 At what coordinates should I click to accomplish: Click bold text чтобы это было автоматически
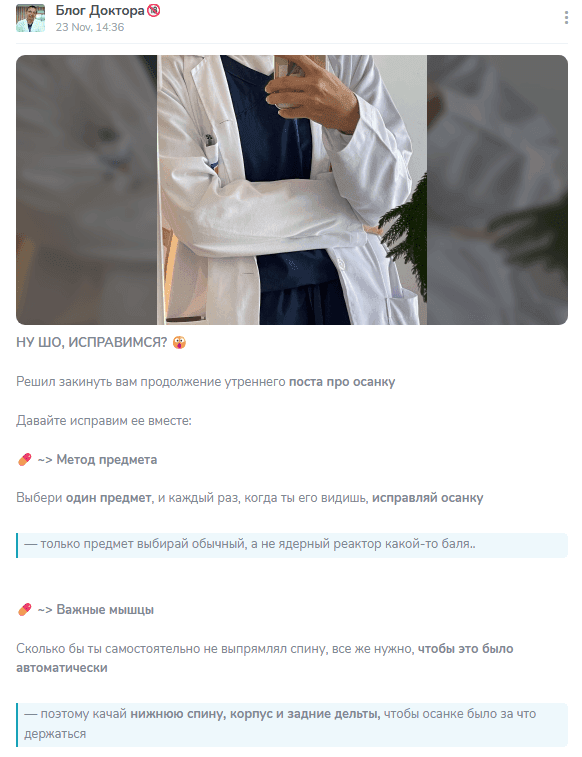pyautogui.click(x=264, y=658)
